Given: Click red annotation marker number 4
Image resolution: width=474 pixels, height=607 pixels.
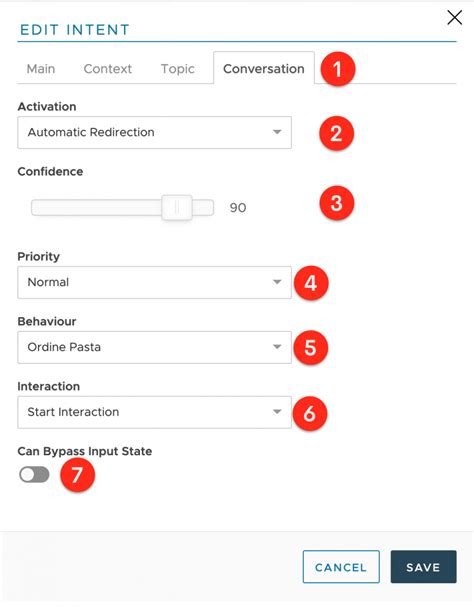Looking at the screenshot, I should tap(311, 283).
